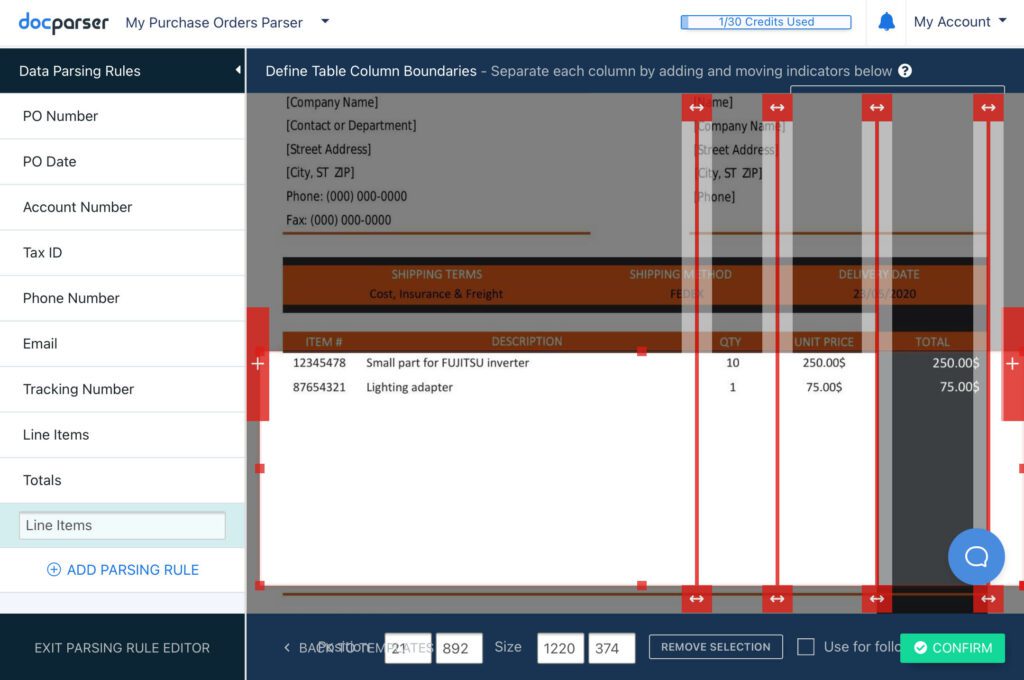The image size is (1024, 680).
Task: Click the green CONFIRM button
Action: point(952,647)
